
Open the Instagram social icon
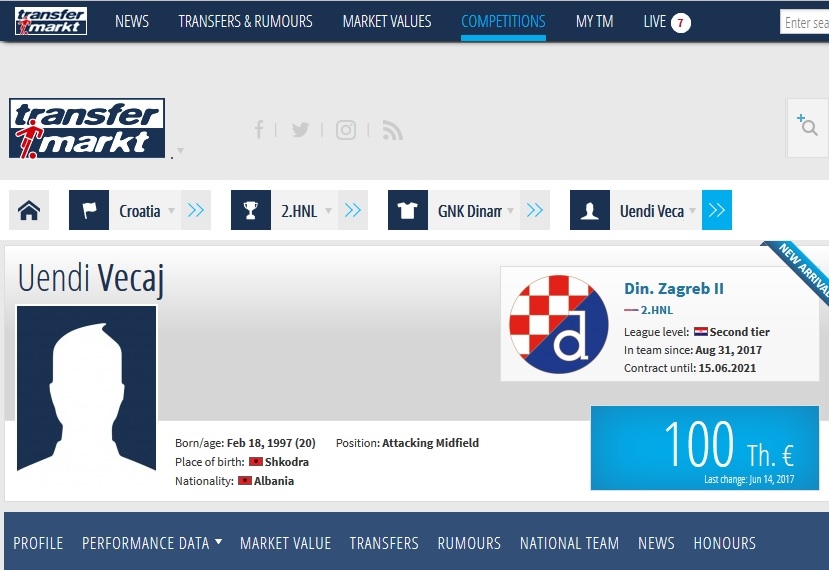[346, 130]
